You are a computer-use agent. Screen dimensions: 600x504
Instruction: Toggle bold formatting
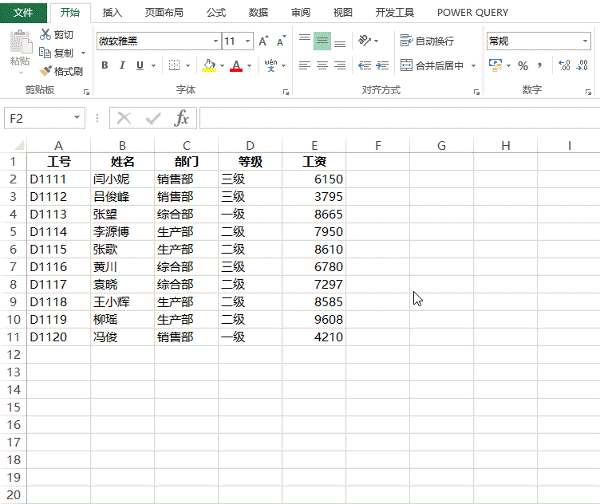tap(104, 65)
